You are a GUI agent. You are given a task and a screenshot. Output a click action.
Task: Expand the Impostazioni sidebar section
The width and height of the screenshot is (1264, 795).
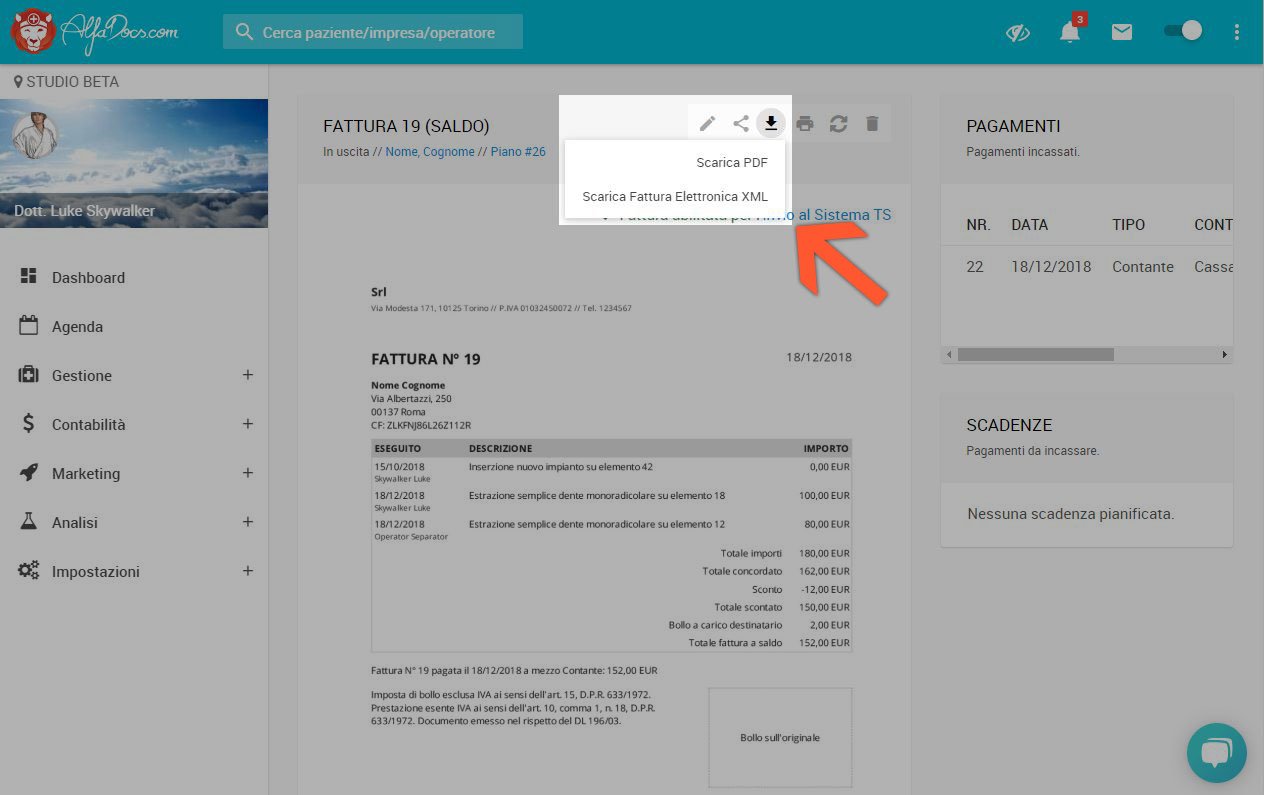click(x=248, y=571)
